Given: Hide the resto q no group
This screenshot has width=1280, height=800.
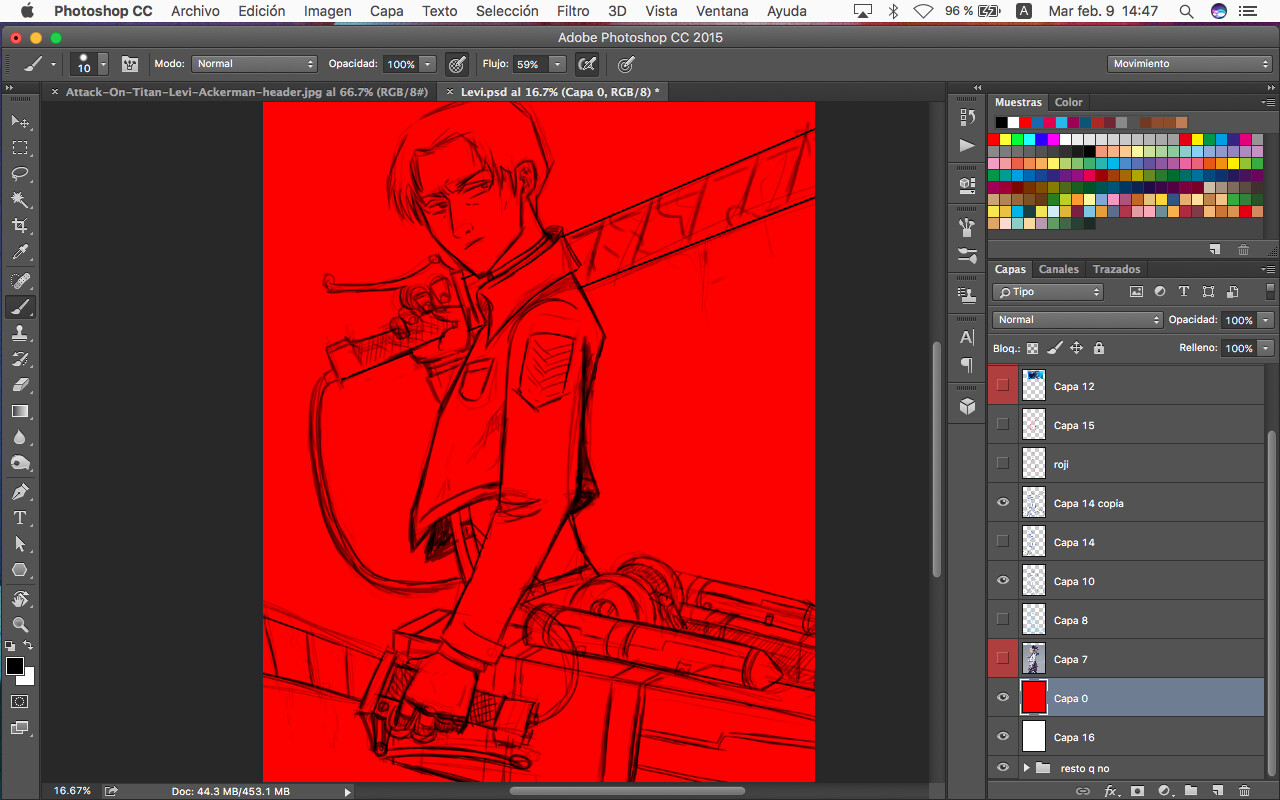Looking at the screenshot, I should (x=1003, y=768).
